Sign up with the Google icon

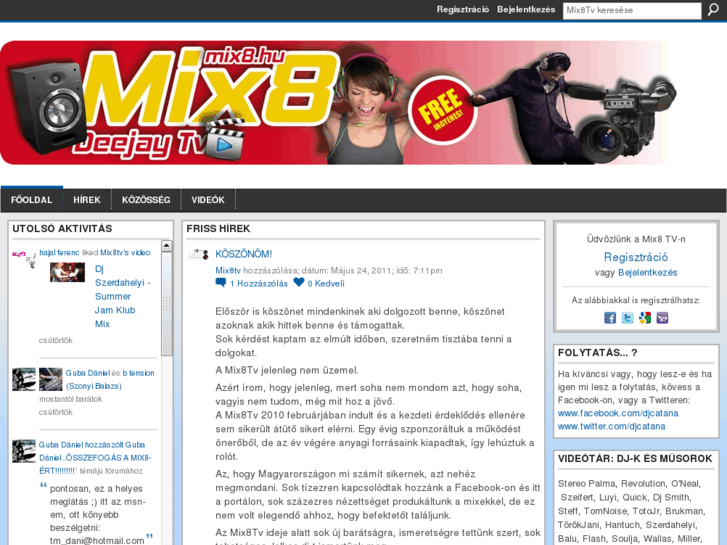645,318
